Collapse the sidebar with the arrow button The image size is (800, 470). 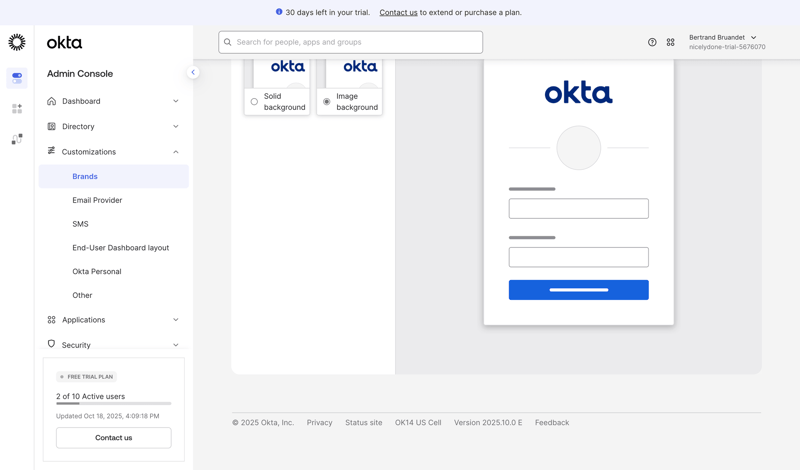[193, 72]
